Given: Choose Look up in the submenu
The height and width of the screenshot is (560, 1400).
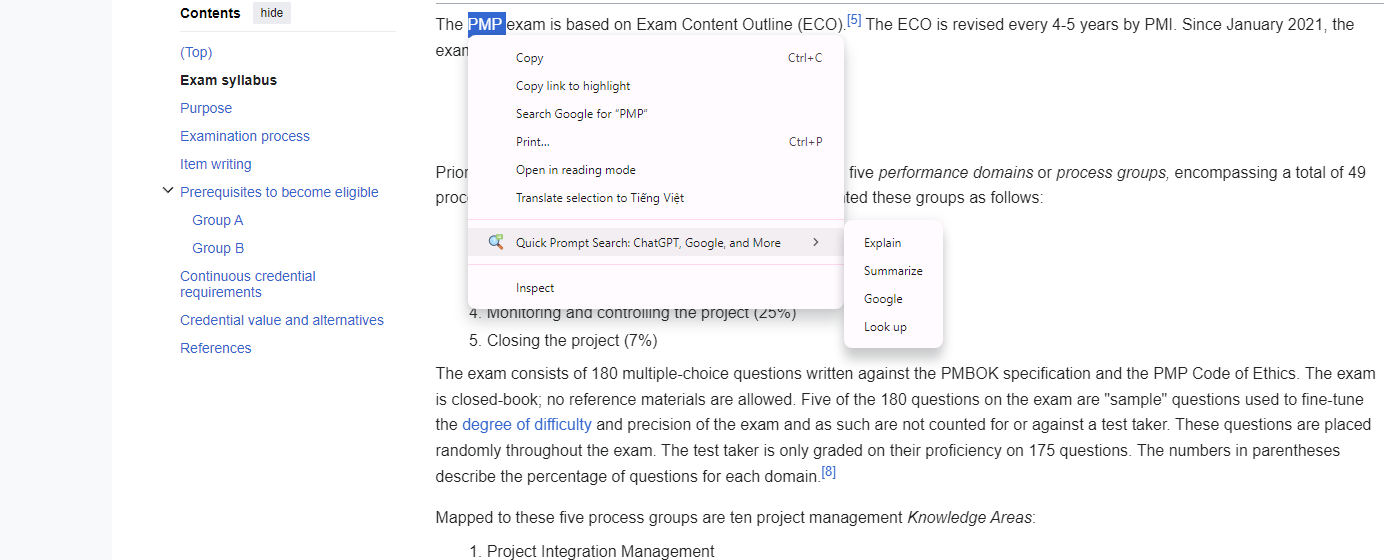Looking at the screenshot, I should tap(893, 327).
